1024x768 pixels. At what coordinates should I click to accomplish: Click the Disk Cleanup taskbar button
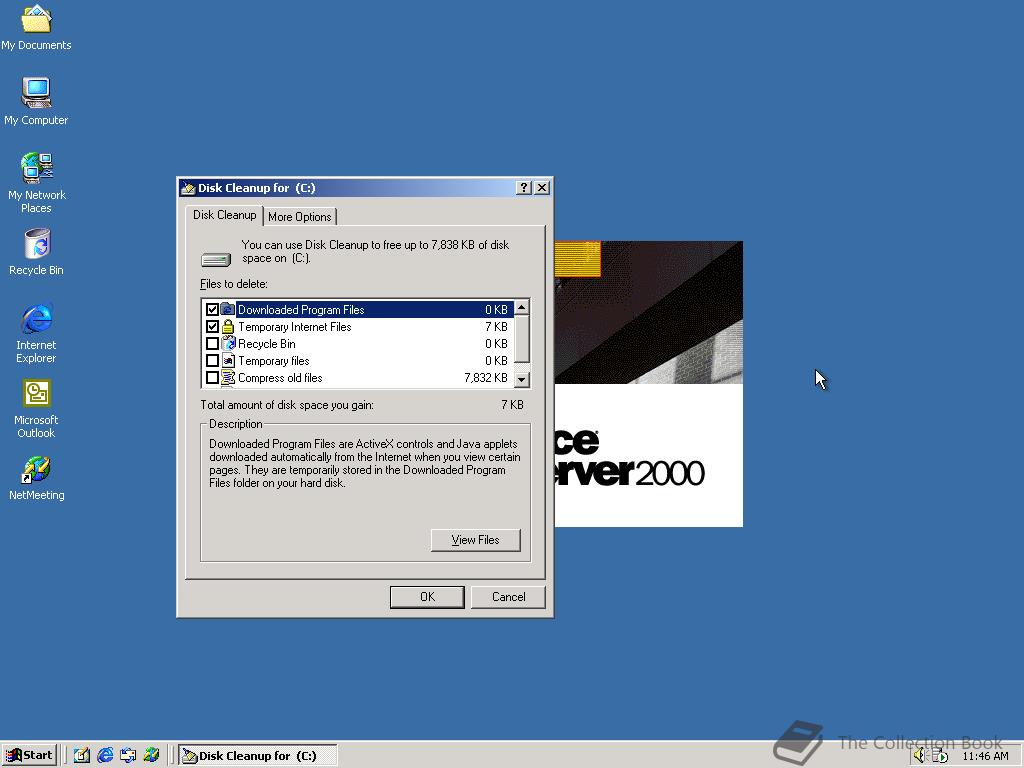coord(258,756)
